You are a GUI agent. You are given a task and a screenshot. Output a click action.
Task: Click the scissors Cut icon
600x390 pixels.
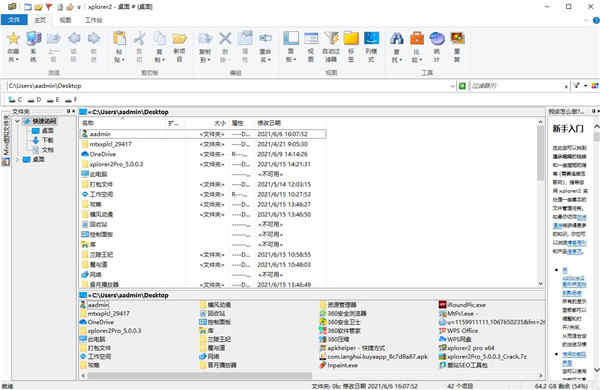(x=140, y=38)
